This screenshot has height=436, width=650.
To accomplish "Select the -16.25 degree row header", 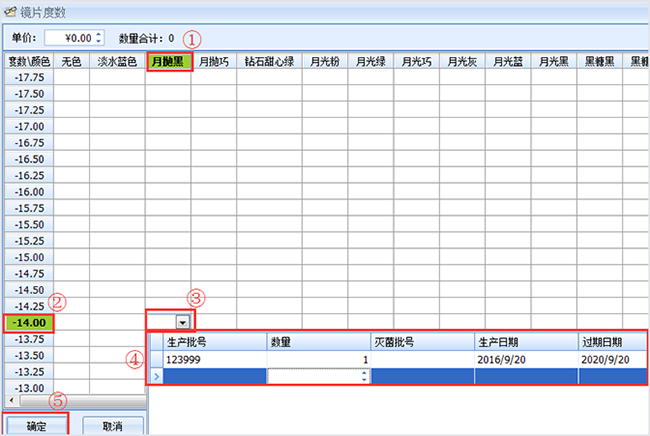I will coord(29,176).
